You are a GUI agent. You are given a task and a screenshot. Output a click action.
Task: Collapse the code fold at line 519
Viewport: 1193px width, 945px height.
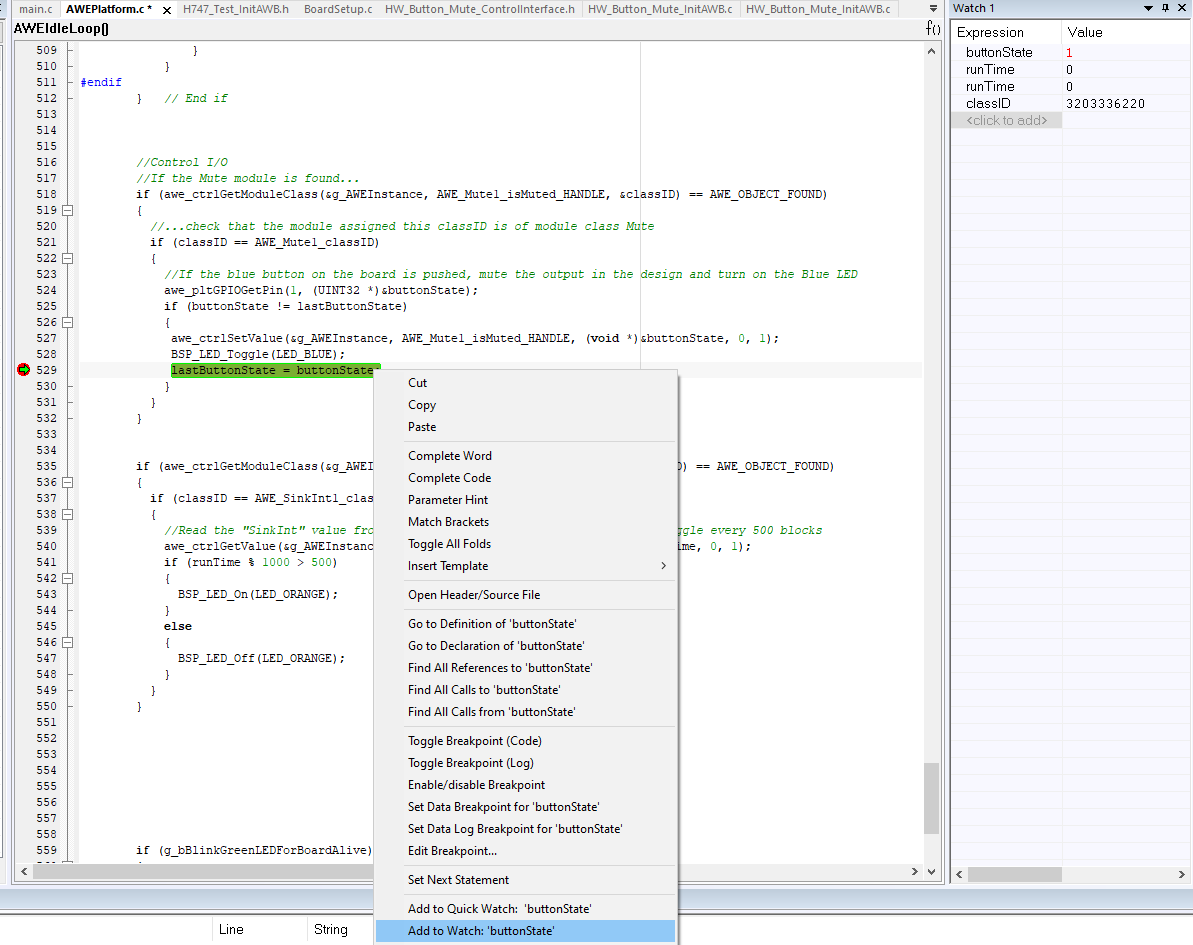pos(68,210)
